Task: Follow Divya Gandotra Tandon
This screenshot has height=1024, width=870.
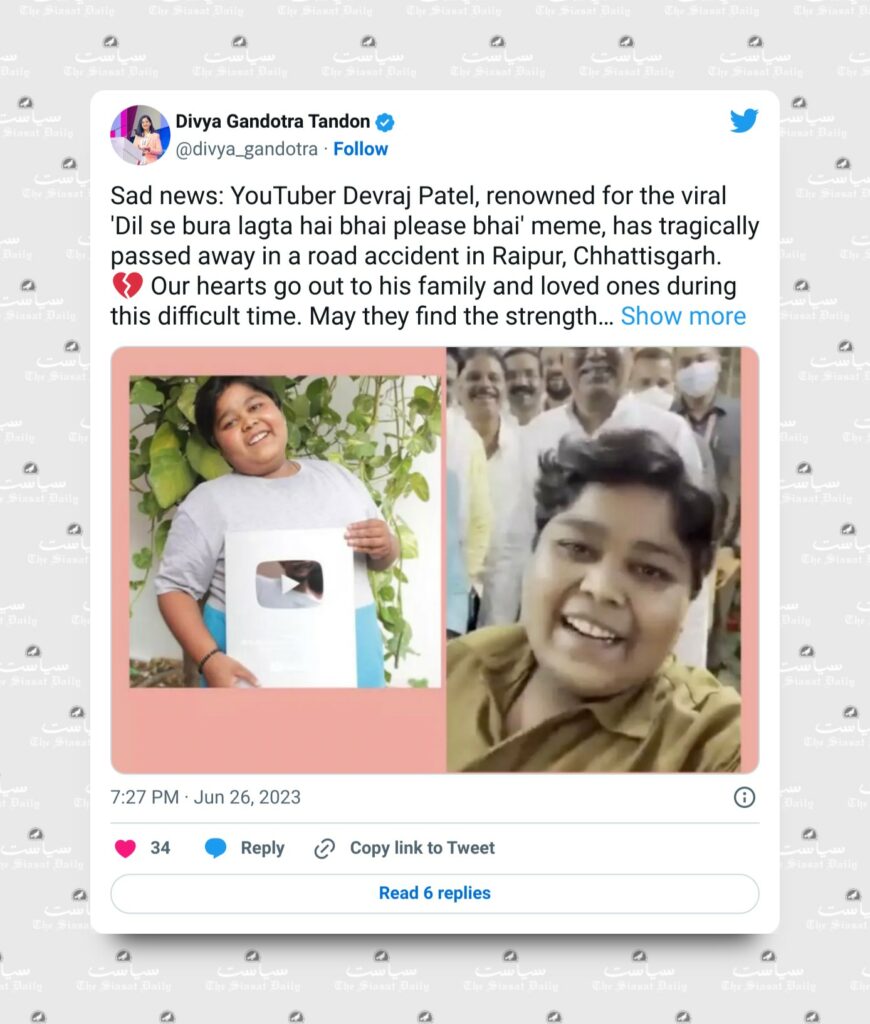Action: click(361, 150)
